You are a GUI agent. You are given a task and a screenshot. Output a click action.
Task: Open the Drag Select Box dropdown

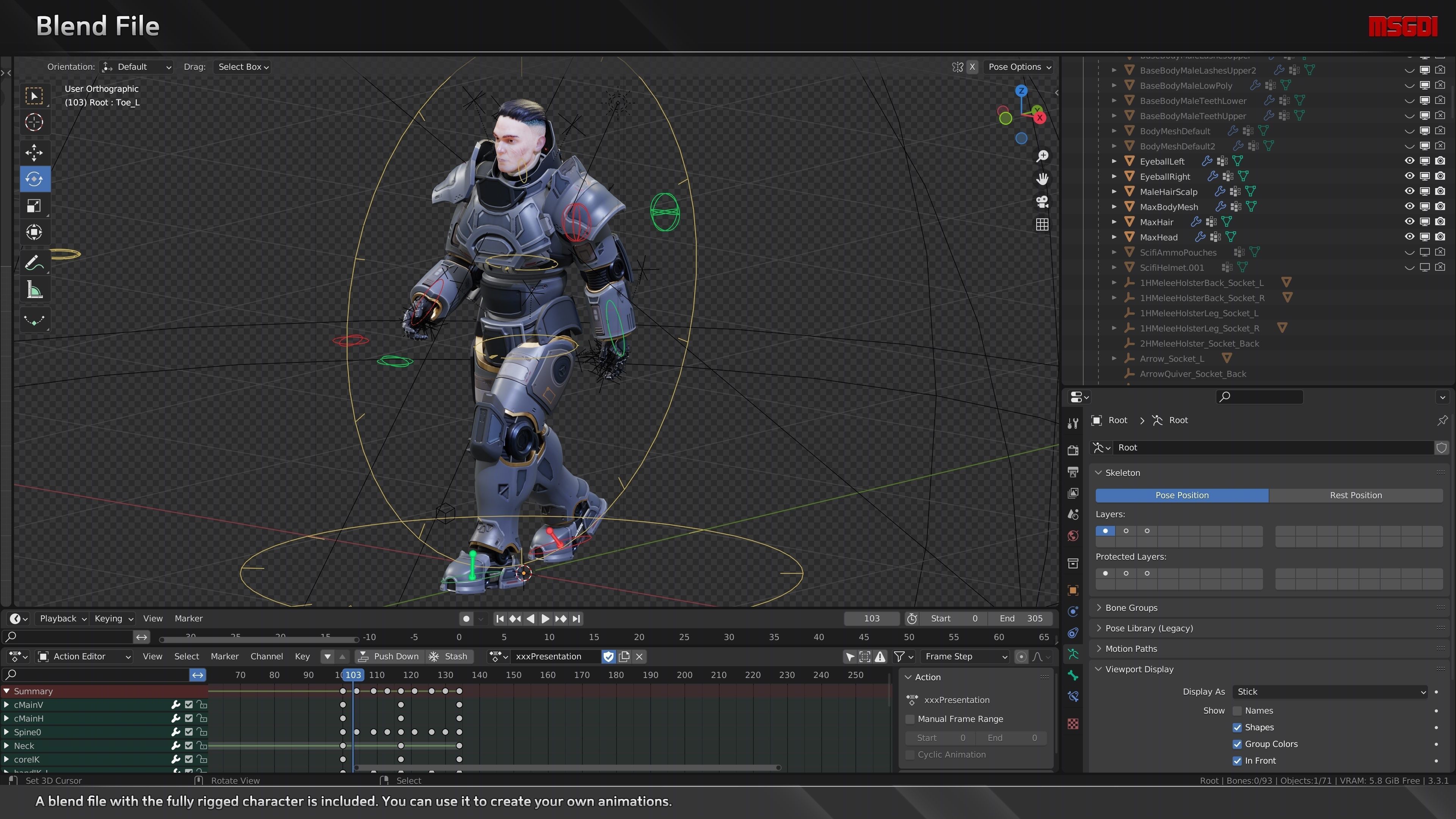243,67
